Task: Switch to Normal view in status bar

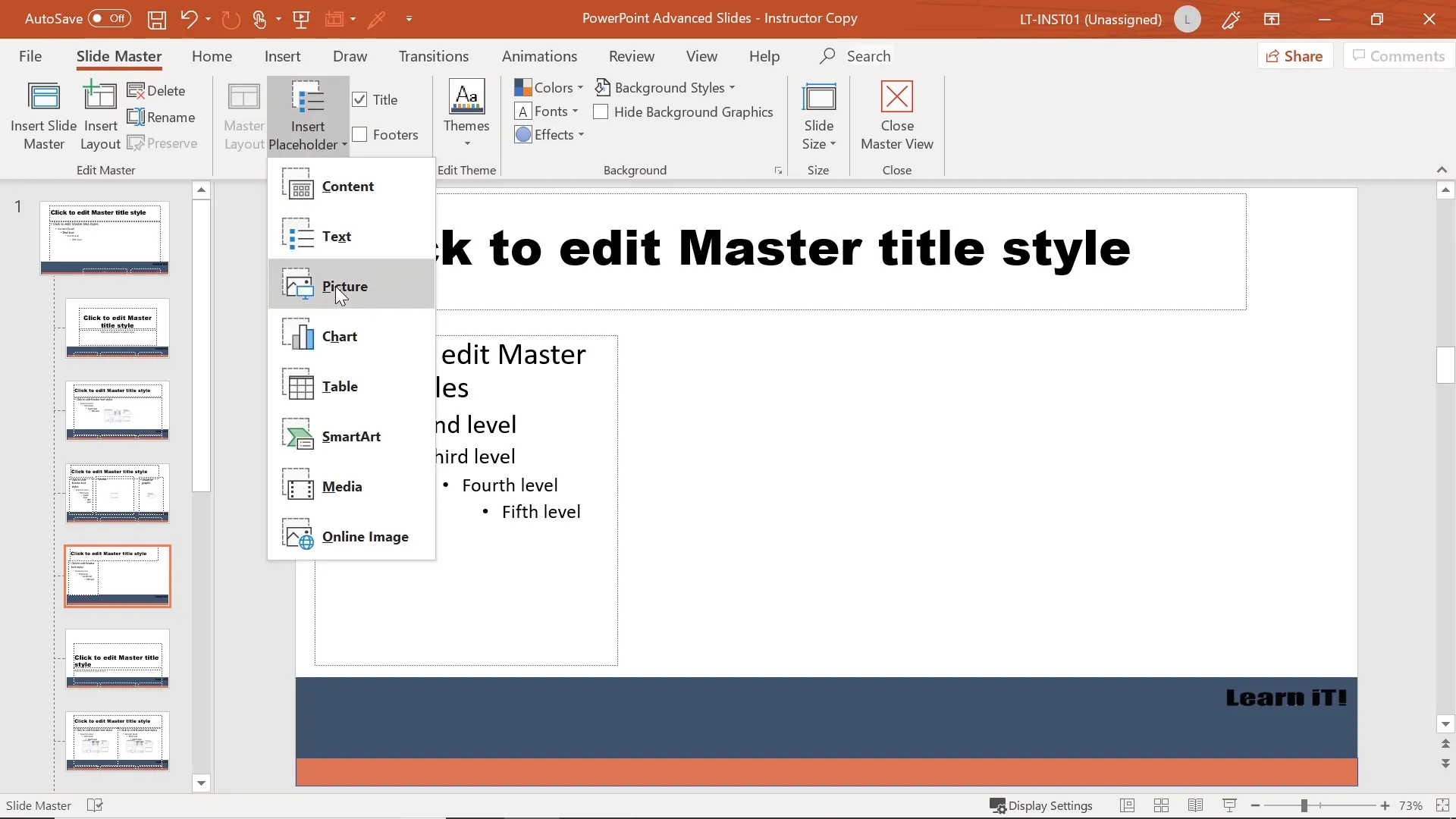Action: point(1127,805)
